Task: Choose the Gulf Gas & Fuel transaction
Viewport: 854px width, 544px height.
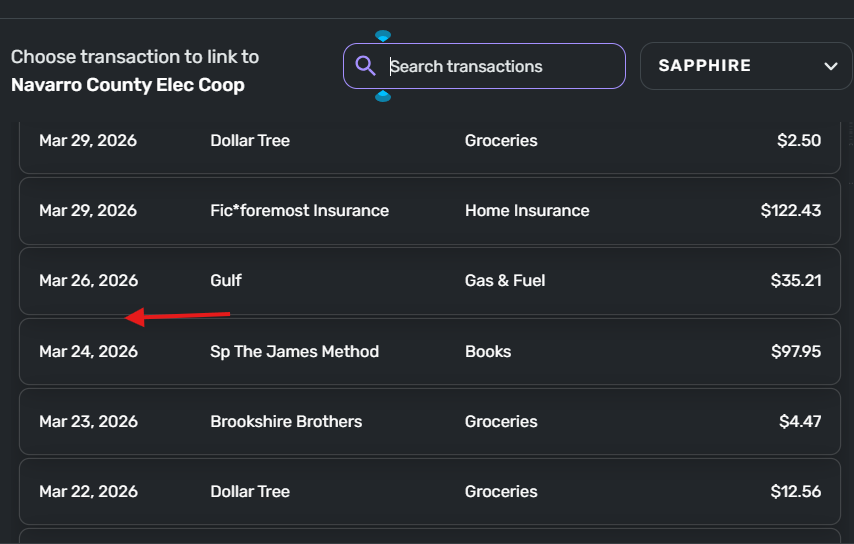Action: [x=429, y=281]
